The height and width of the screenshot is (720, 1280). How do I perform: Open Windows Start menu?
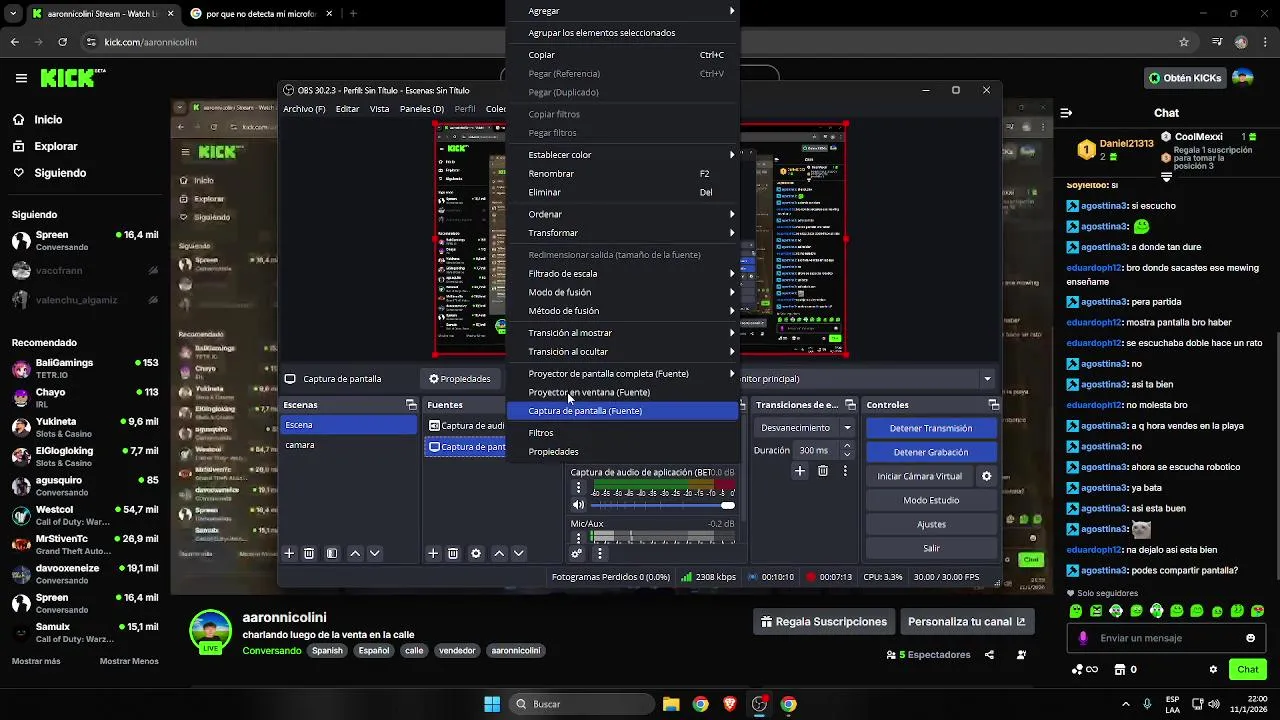point(492,704)
